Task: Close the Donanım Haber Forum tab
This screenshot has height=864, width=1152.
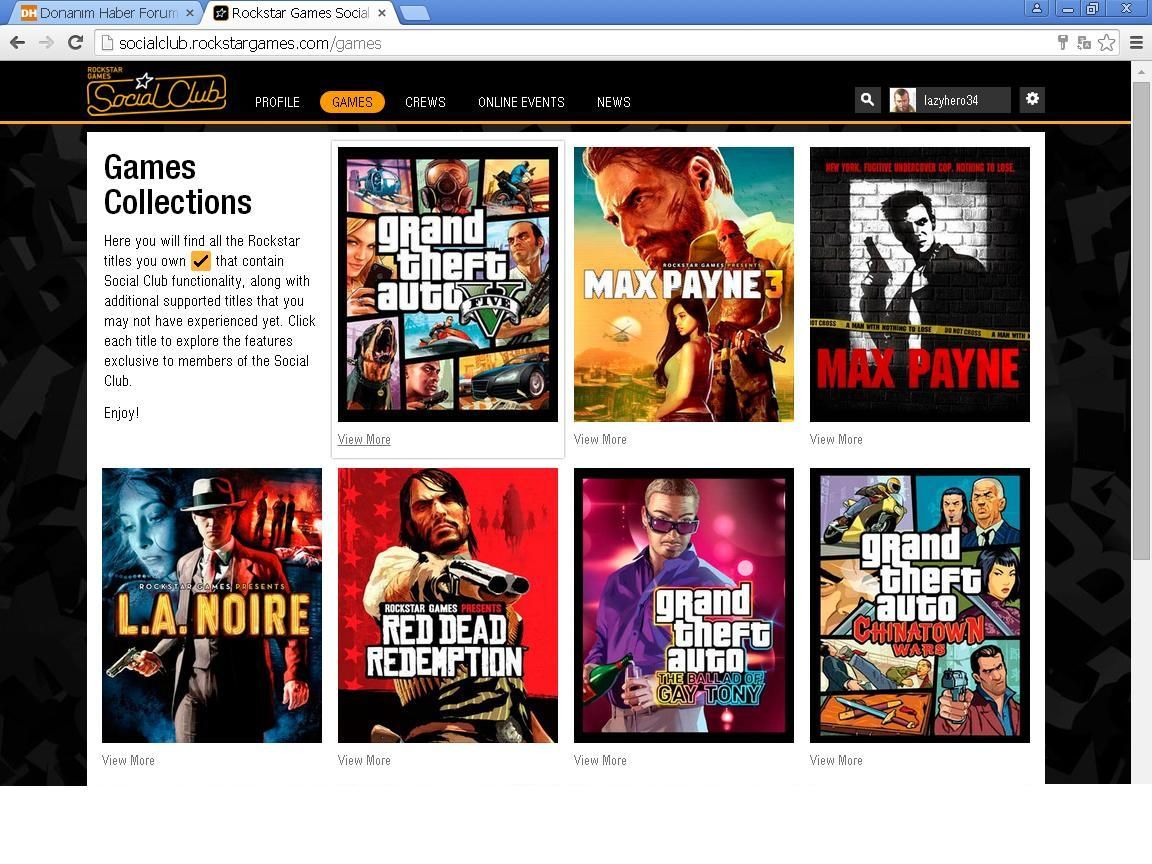Action: click(190, 12)
